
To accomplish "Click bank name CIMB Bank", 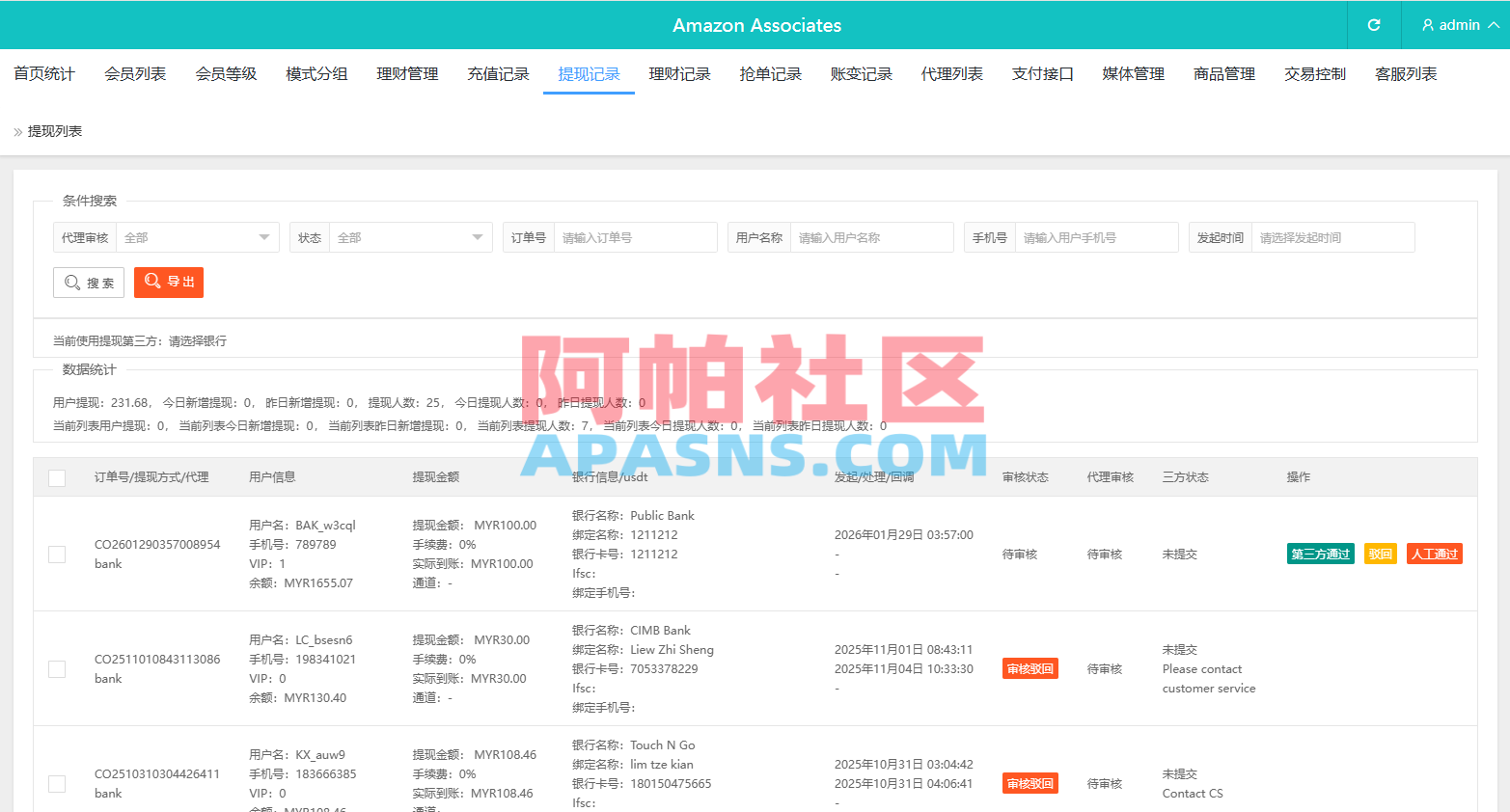I will (660, 631).
